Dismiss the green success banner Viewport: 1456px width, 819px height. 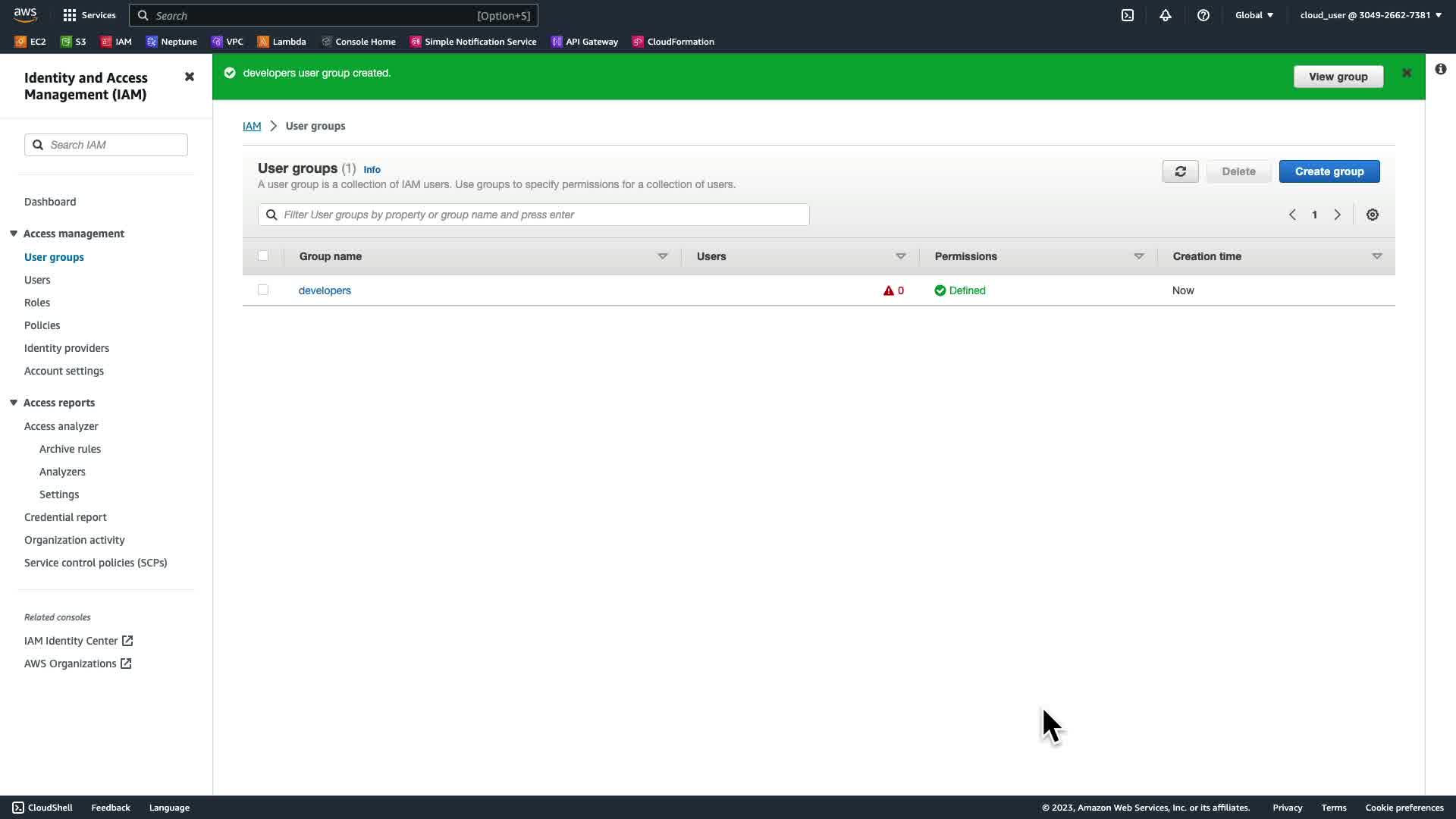[x=1407, y=73]
